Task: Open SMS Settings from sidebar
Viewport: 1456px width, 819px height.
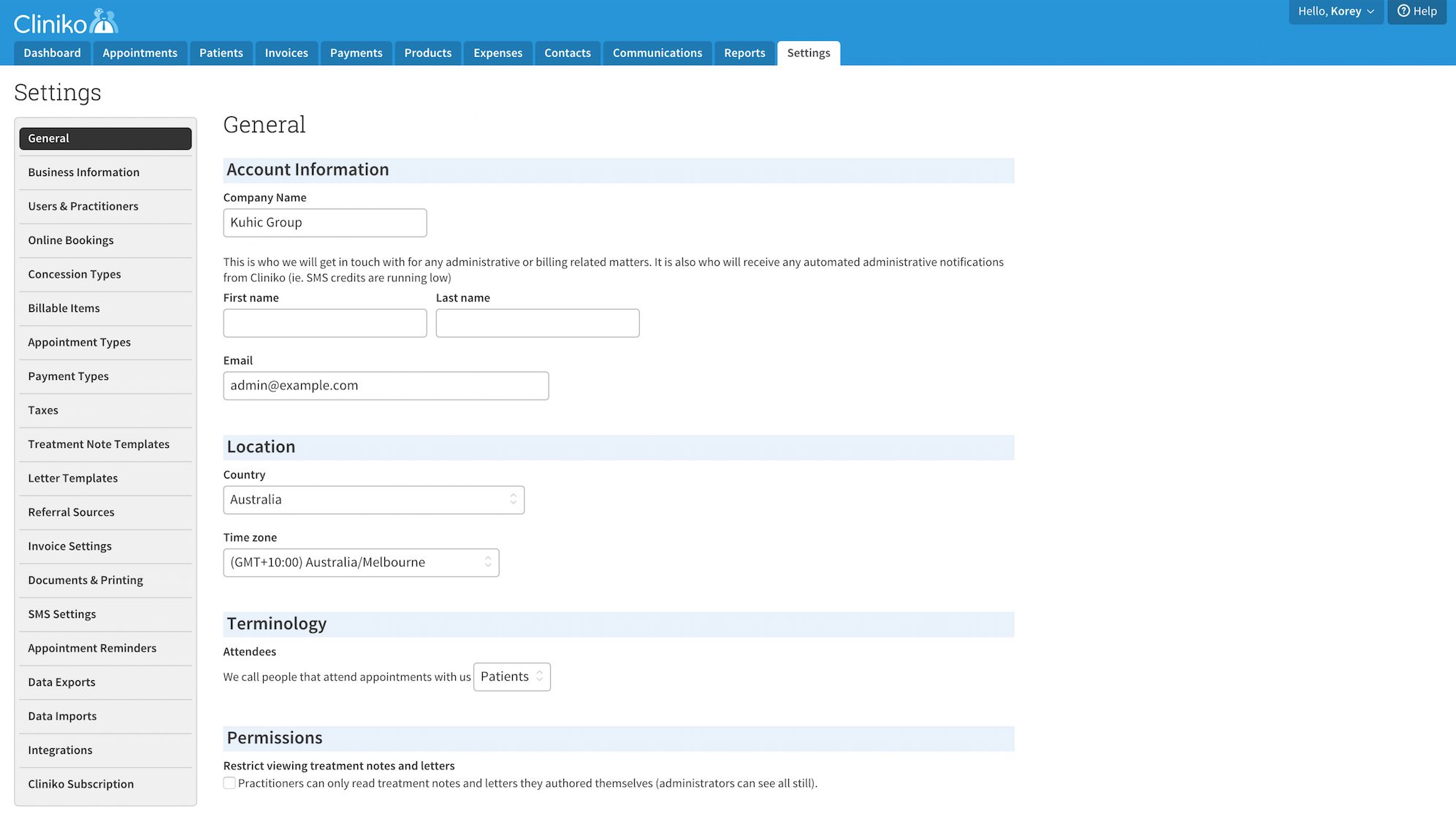Action: (x=61, y=614)
